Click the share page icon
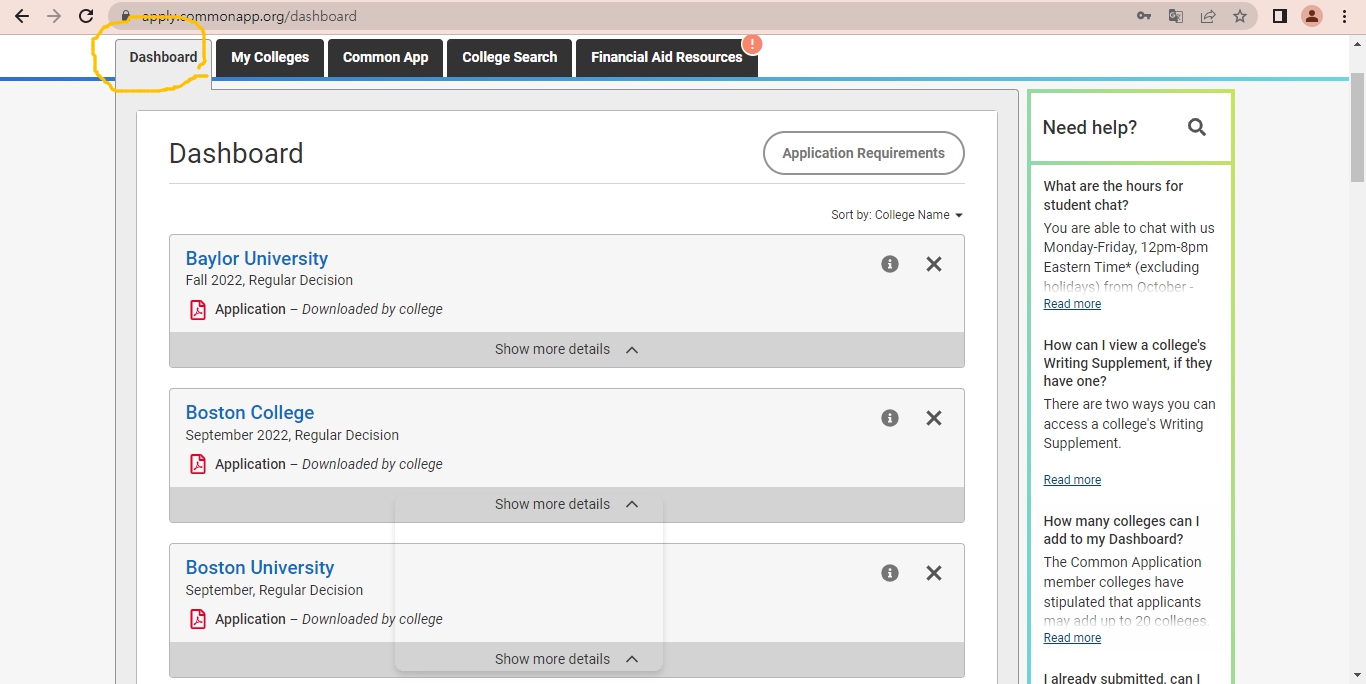The height and width of the screenshot is (684, 1366). (1208, 16)
